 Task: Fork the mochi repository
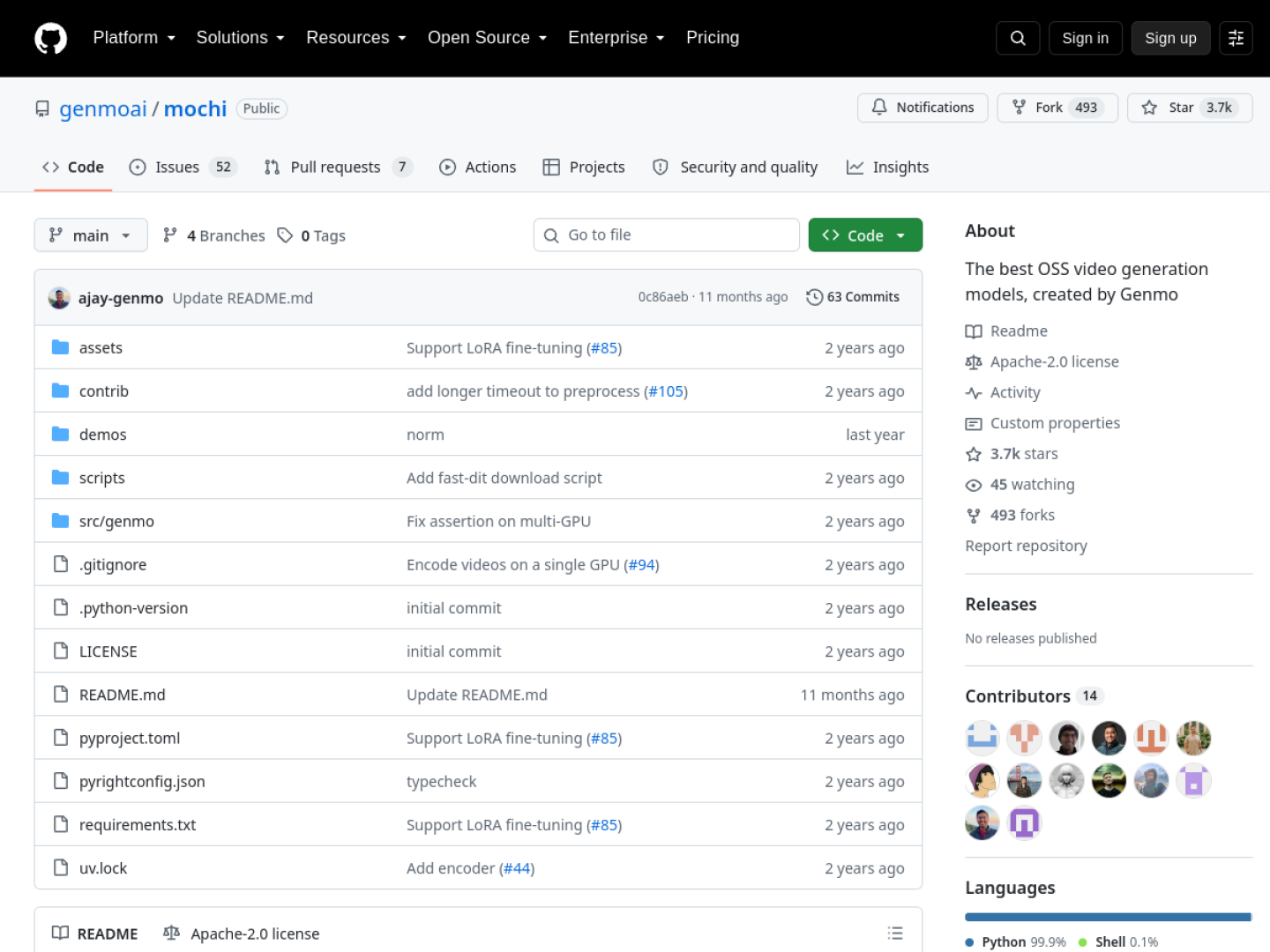click(1057, 108)
